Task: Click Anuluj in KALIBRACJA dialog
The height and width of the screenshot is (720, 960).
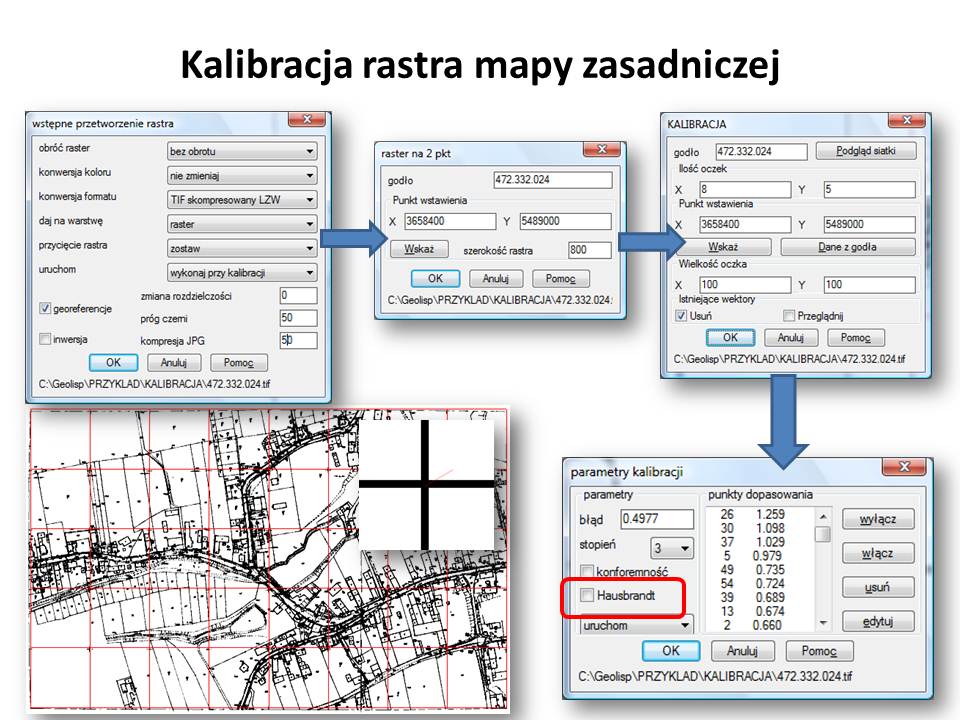Action: tap(790, 337)
